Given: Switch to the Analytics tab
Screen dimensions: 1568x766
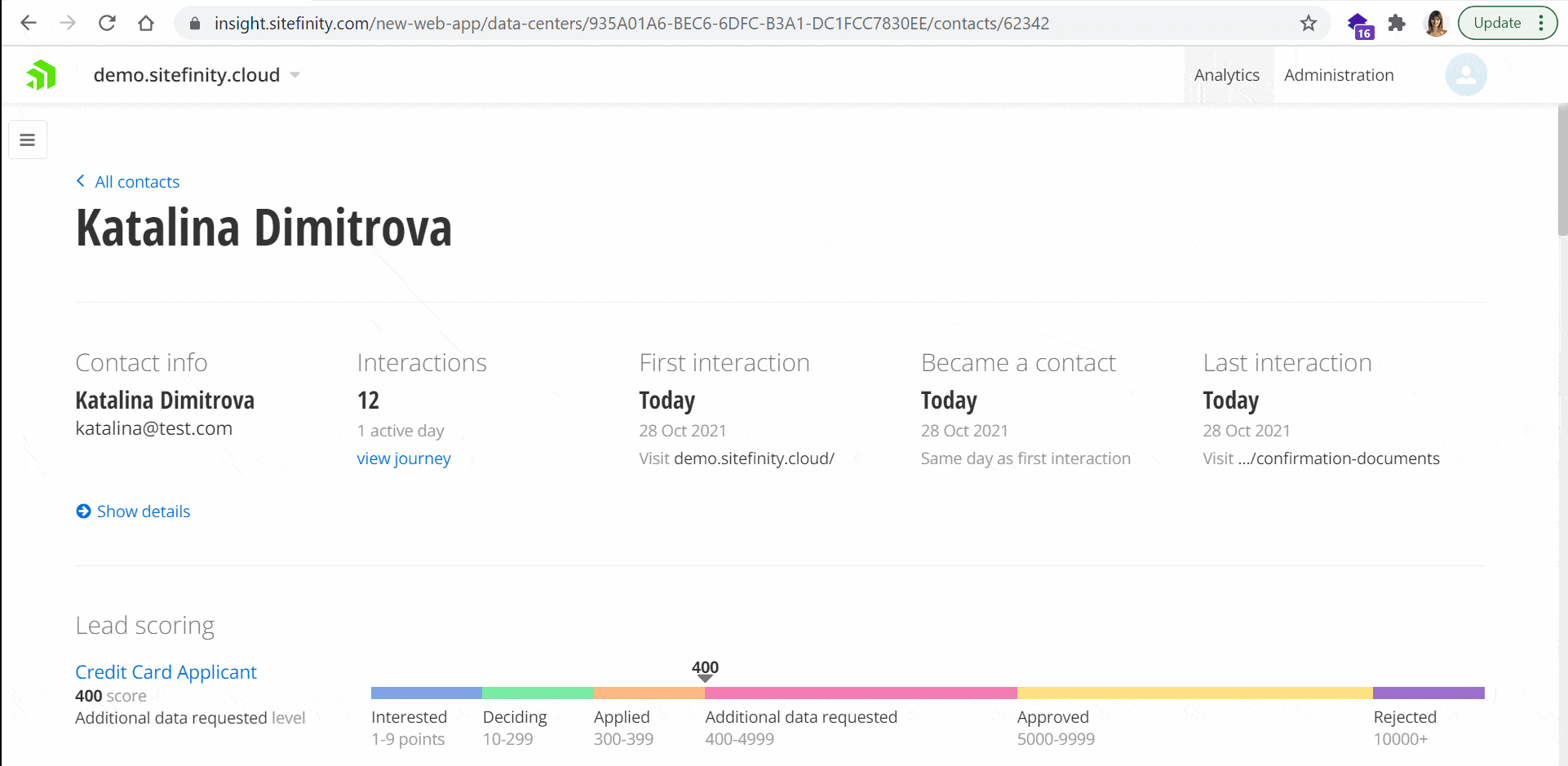Looking at the screenshot, I should [x=1226, y=75].
